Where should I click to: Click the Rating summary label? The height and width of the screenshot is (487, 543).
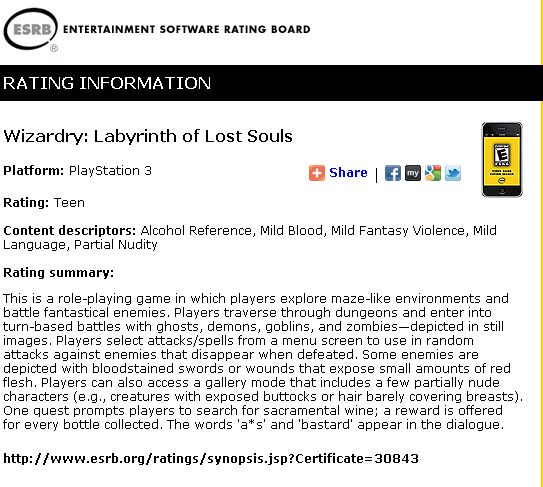point(59,273)
